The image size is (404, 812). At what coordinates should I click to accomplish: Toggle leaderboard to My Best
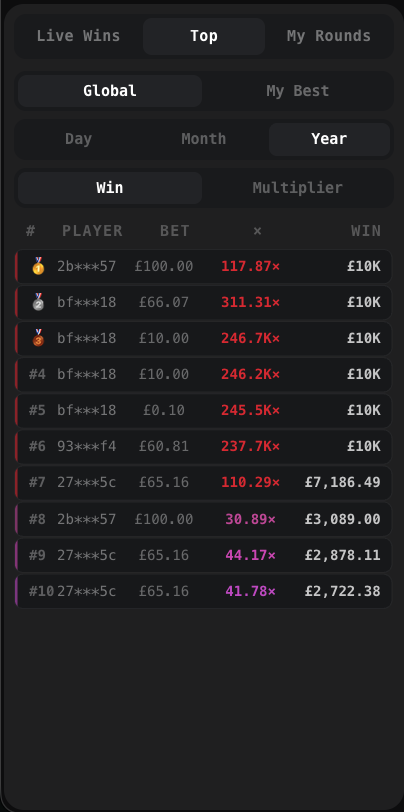click(x=297, y=91)
